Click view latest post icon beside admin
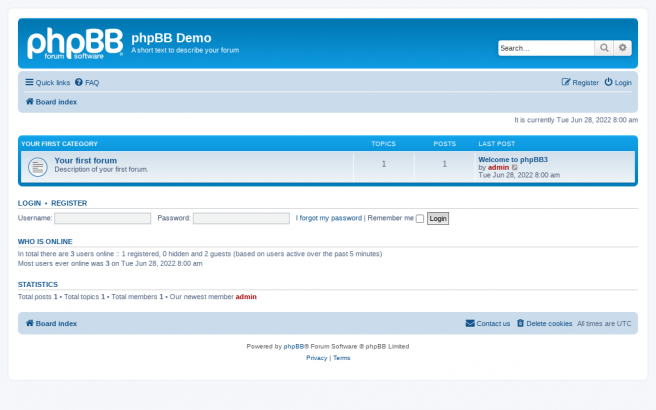656x410 pixels. coord(515,167)
